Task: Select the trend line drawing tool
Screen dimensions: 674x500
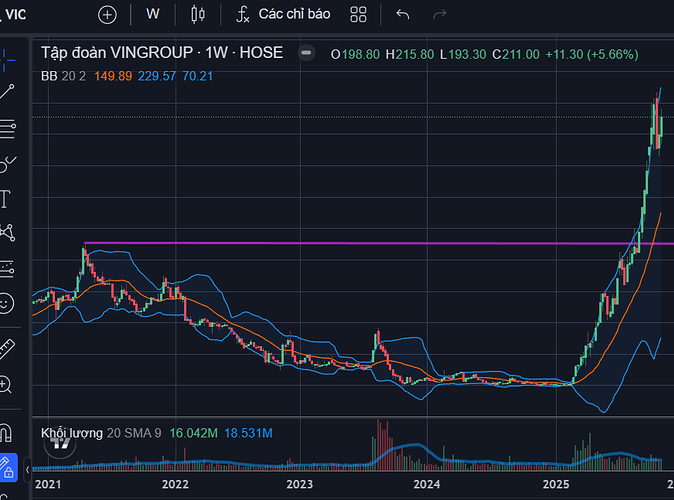Action: point(7,92)
